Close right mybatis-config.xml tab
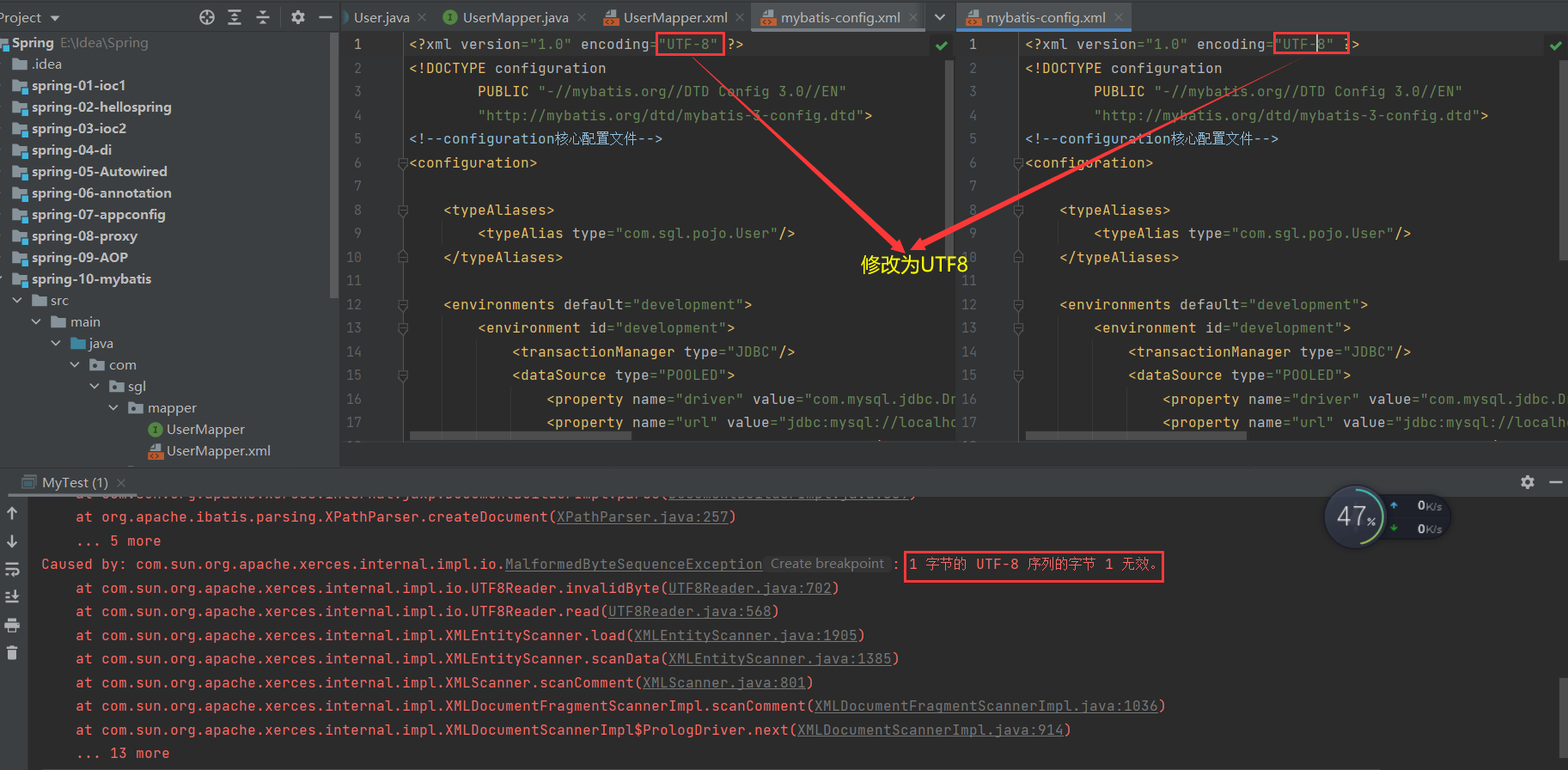 point(1119,17)
